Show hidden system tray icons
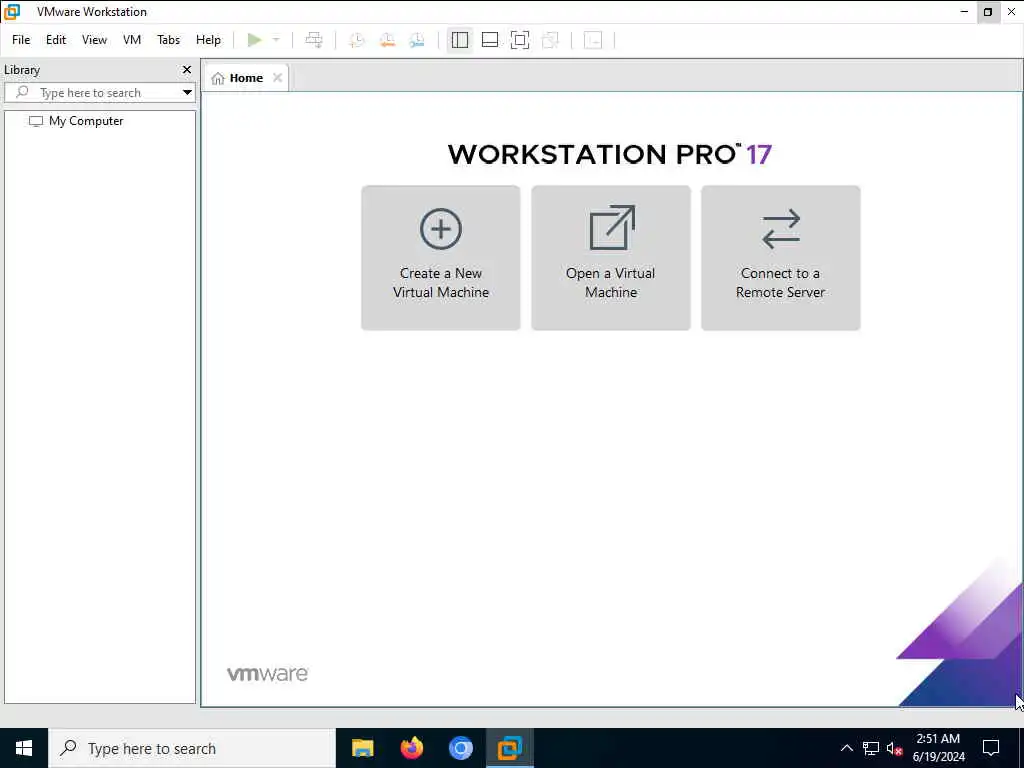The image size is (1024, 768). coord(846,748)
